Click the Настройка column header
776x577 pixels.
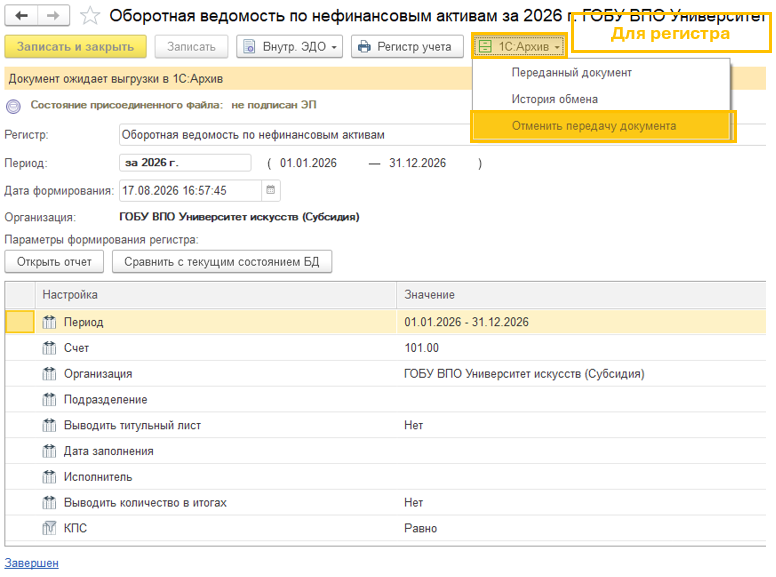tap(216, 295)
